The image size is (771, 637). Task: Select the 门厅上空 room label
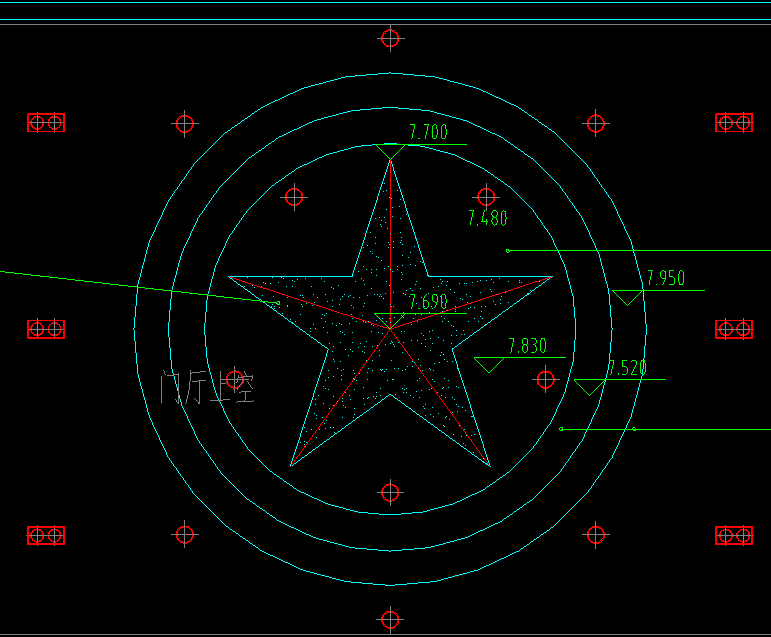pyautogui.click(x=207, y=388)
